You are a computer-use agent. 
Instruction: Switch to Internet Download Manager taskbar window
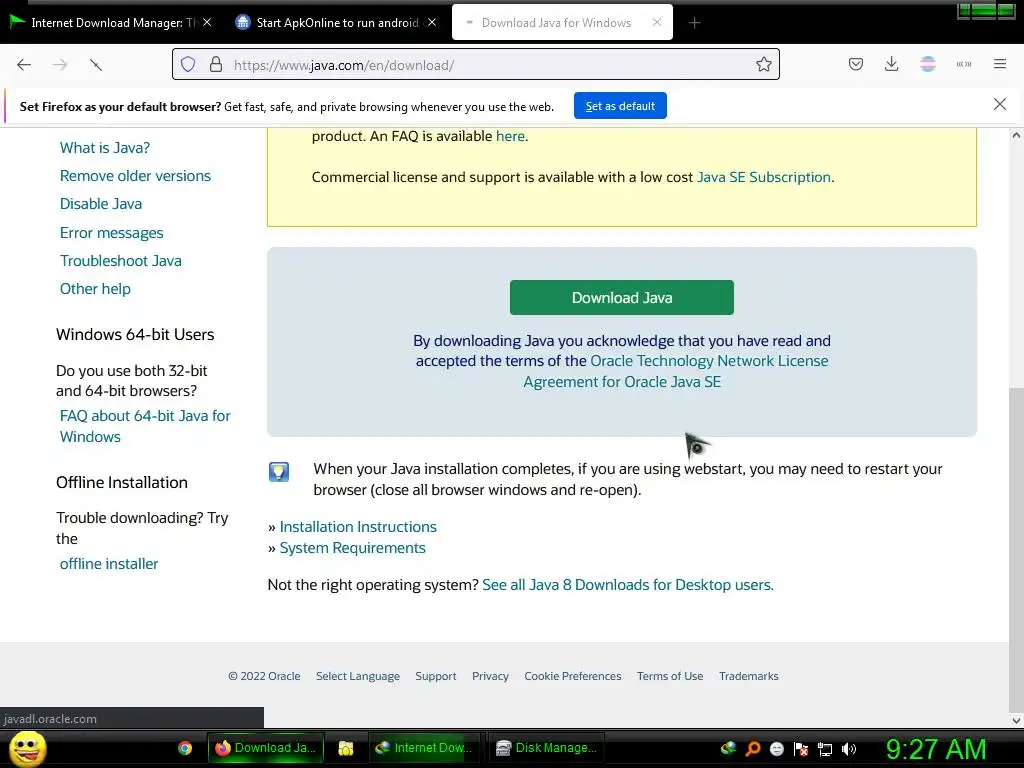424,748
